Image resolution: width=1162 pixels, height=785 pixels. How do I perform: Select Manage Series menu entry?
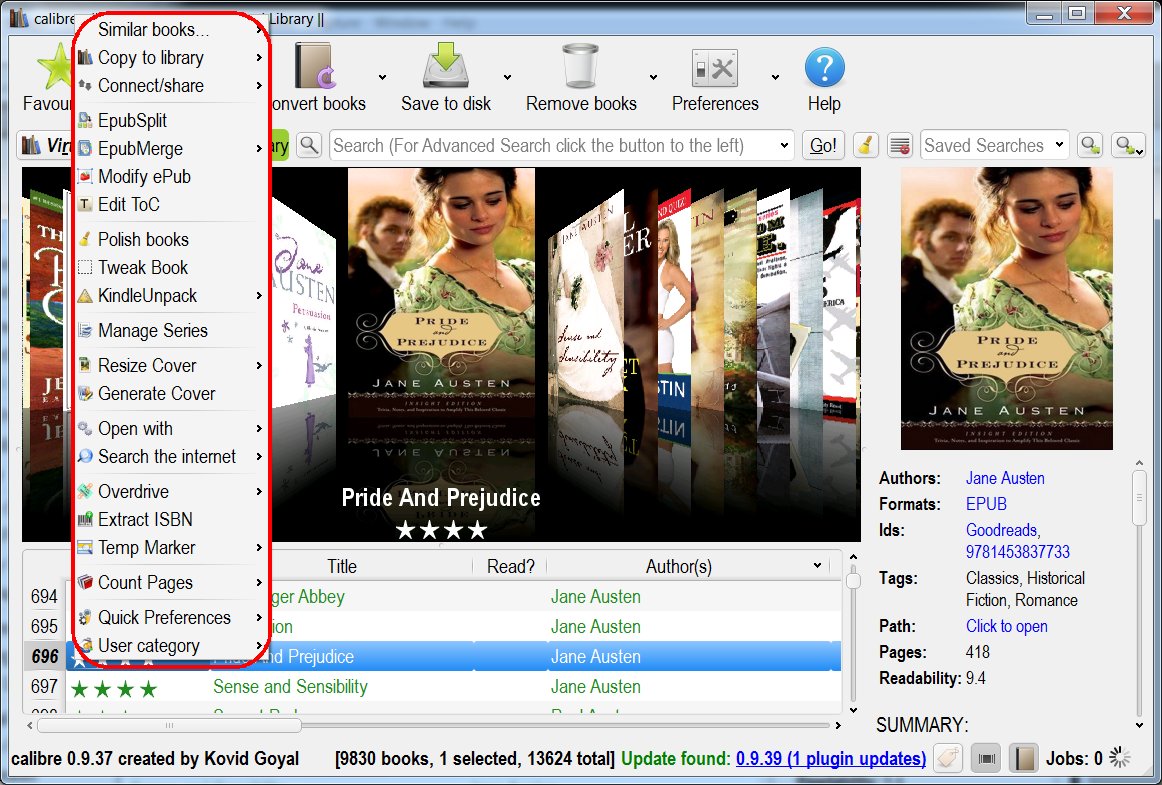click(170, 331)
